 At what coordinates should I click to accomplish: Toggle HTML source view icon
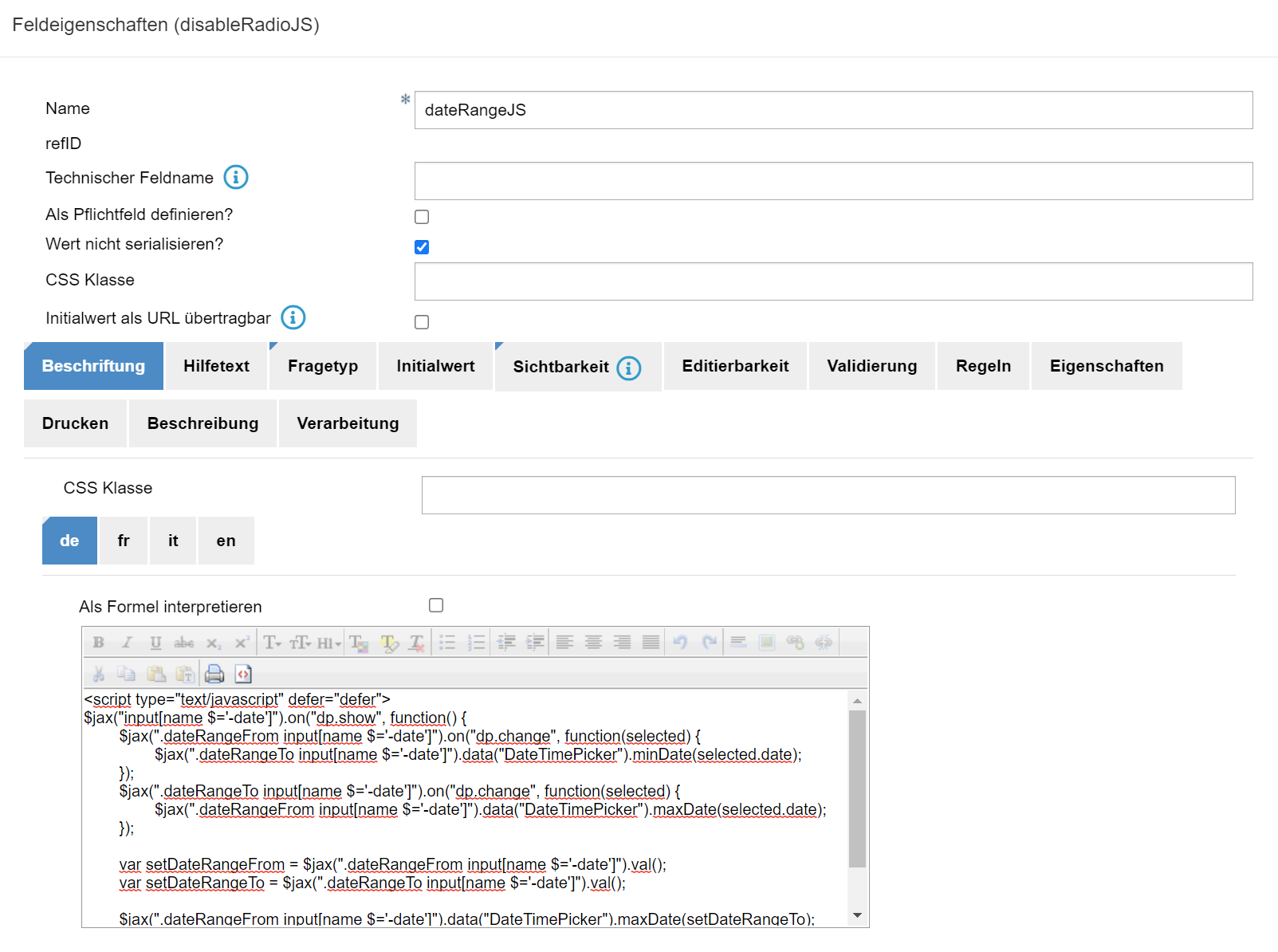243,674
